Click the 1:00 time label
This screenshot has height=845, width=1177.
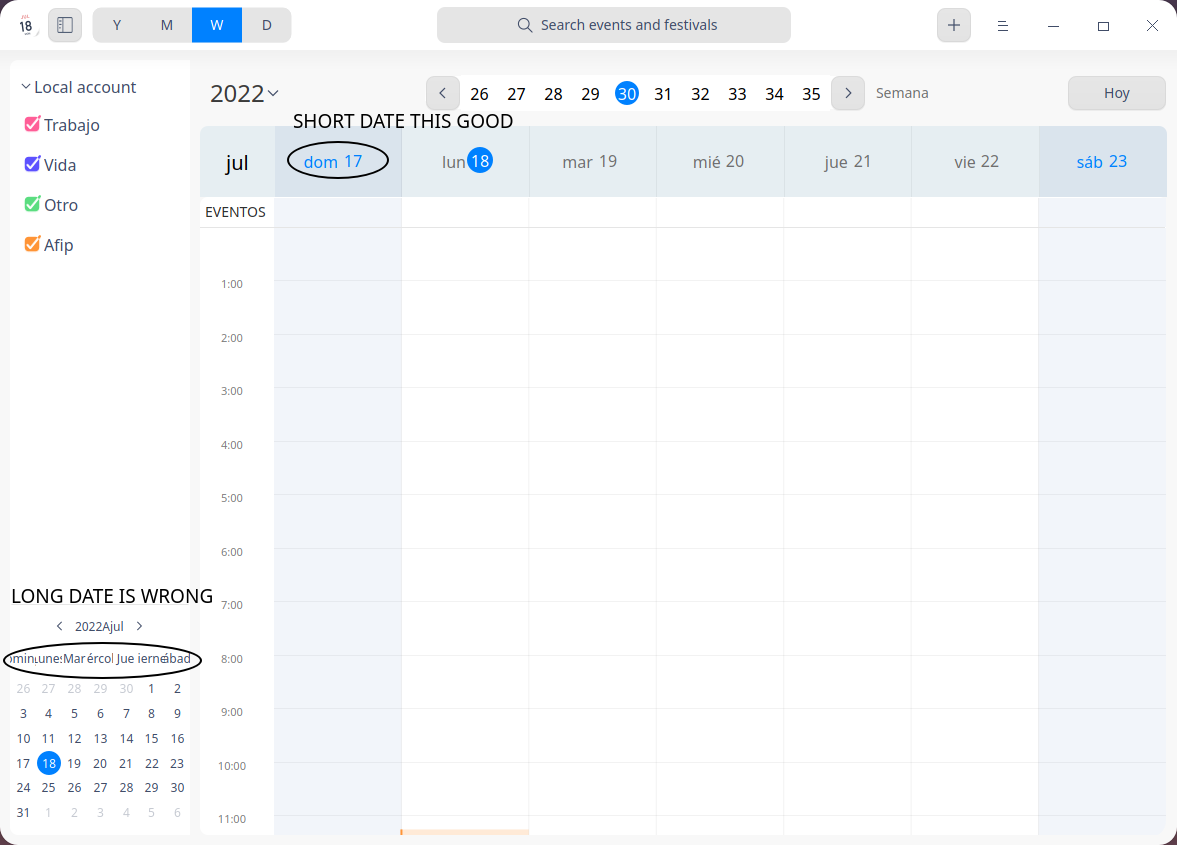pos(232,284)
